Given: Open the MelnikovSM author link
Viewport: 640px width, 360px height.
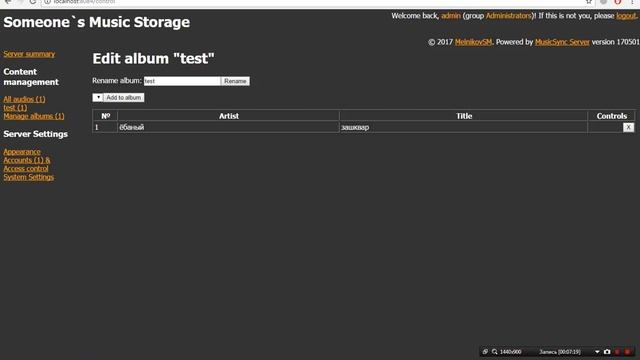Looking at the screenshot, I should click(473, 42).
